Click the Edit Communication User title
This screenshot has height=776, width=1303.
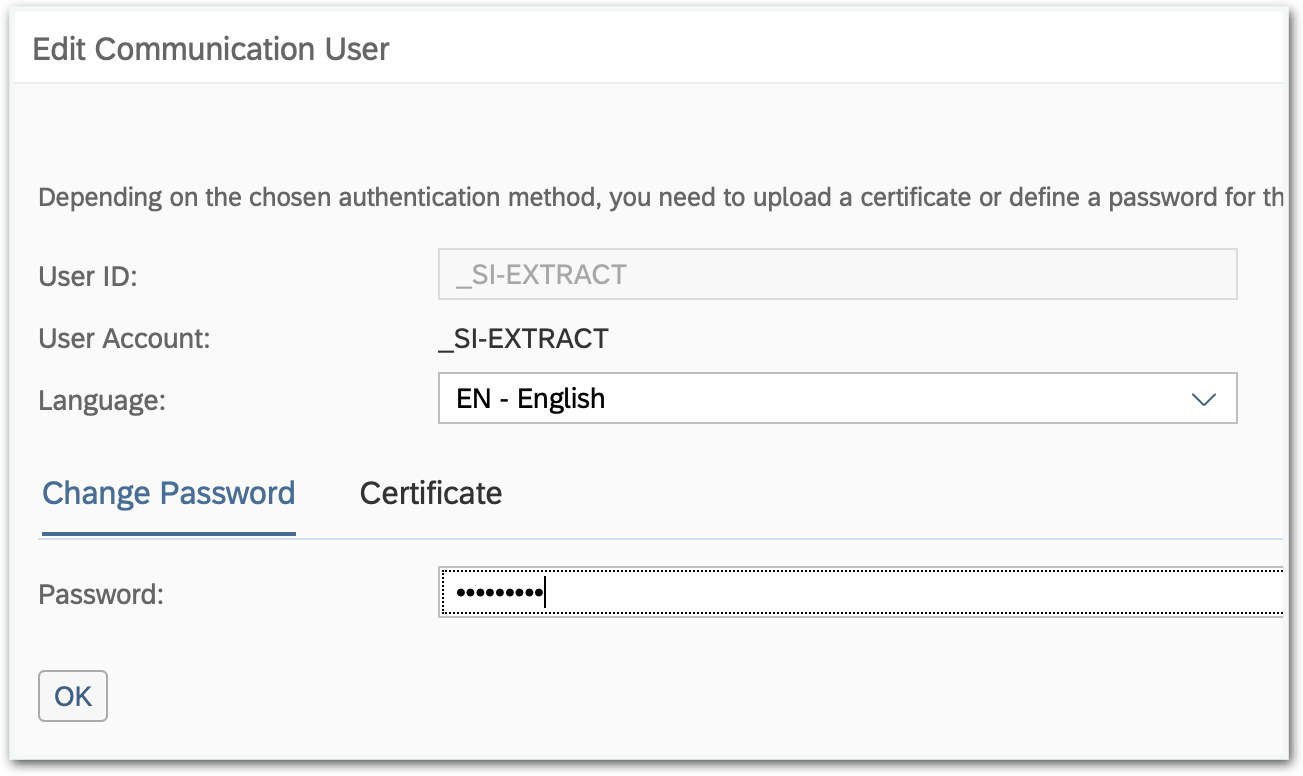(212, 48)
